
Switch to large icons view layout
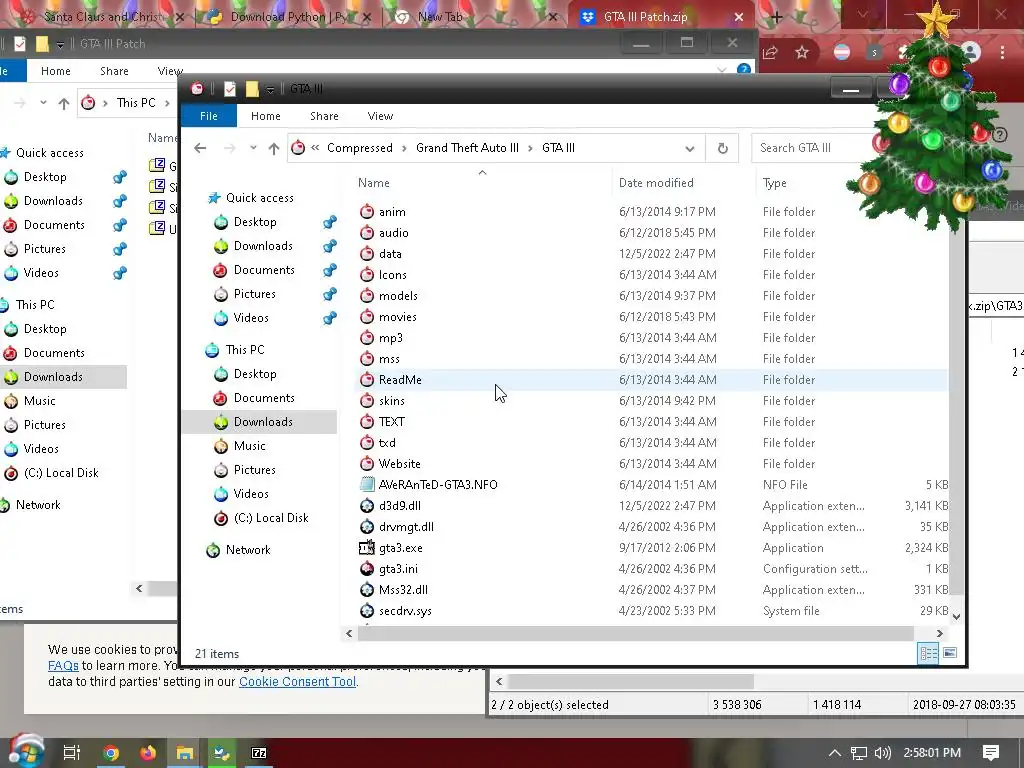click(950, 653)
